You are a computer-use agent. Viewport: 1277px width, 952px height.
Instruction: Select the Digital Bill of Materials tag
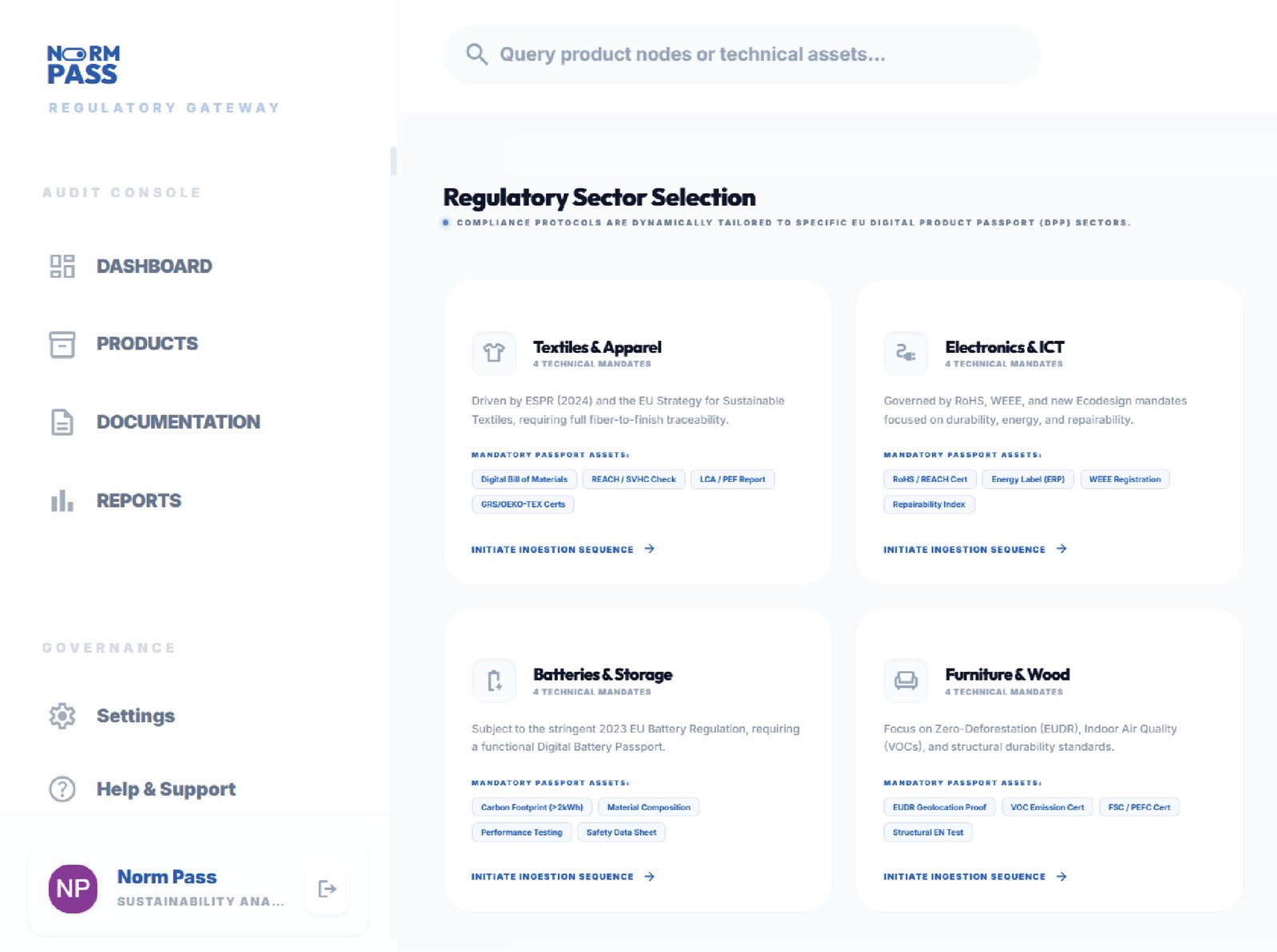click(524, 480)
